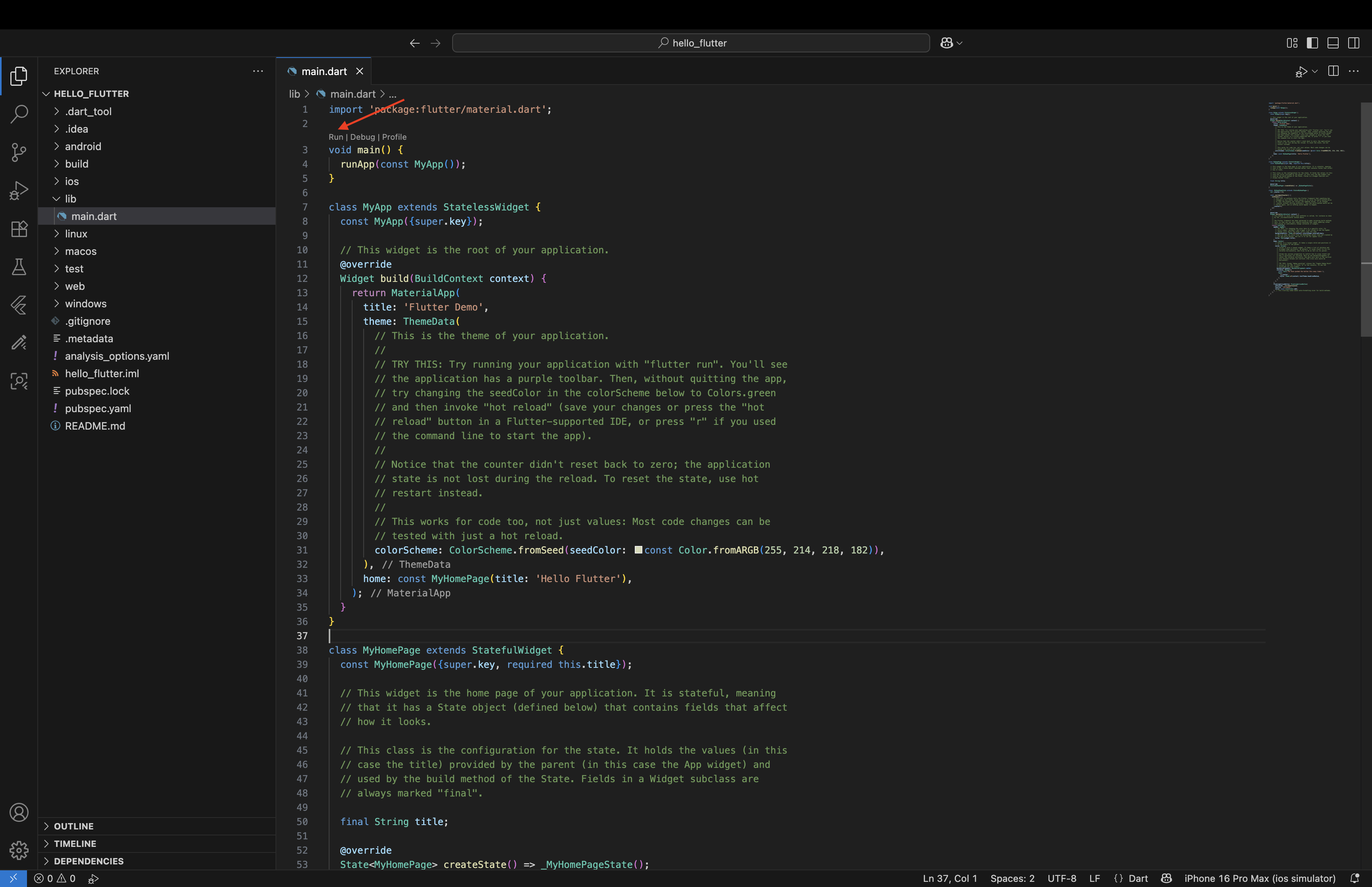The image size is (1372, 887).
Task: Change indentation Spaces: 2
Action: tap(1012, 878)
